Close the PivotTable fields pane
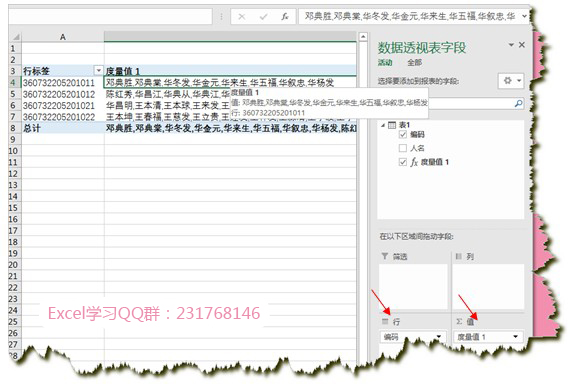 click(522, 45)
